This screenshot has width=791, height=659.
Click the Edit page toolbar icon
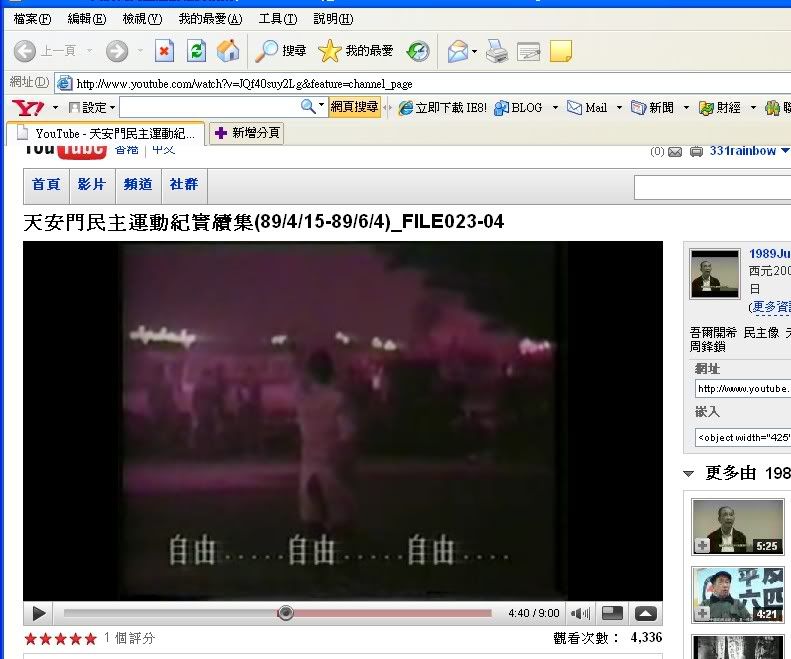point(529,51)
